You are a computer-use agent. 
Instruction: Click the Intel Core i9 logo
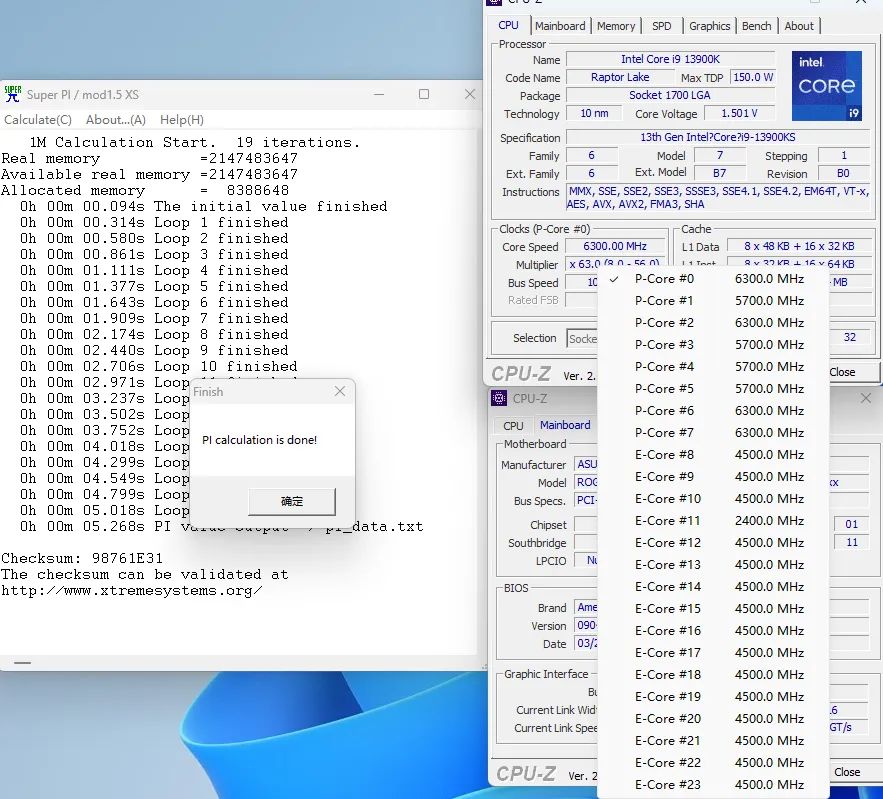(x=826, y=86)
